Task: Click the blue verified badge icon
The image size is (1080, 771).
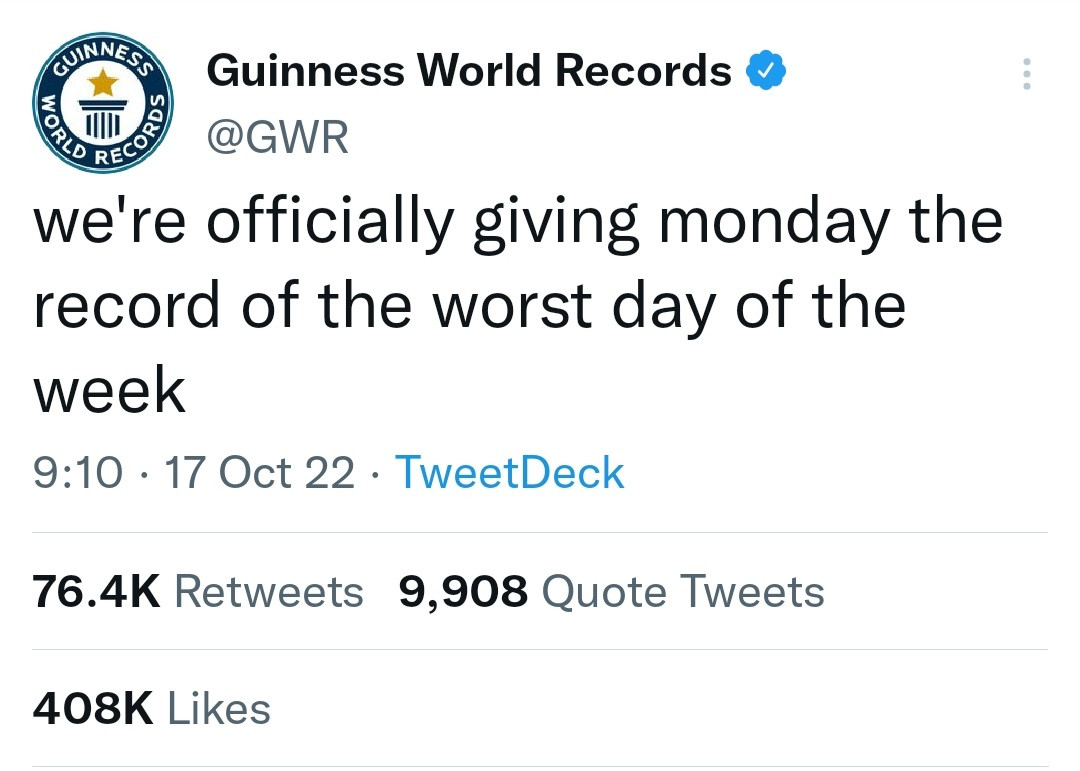Action: (x=767, y=73)
